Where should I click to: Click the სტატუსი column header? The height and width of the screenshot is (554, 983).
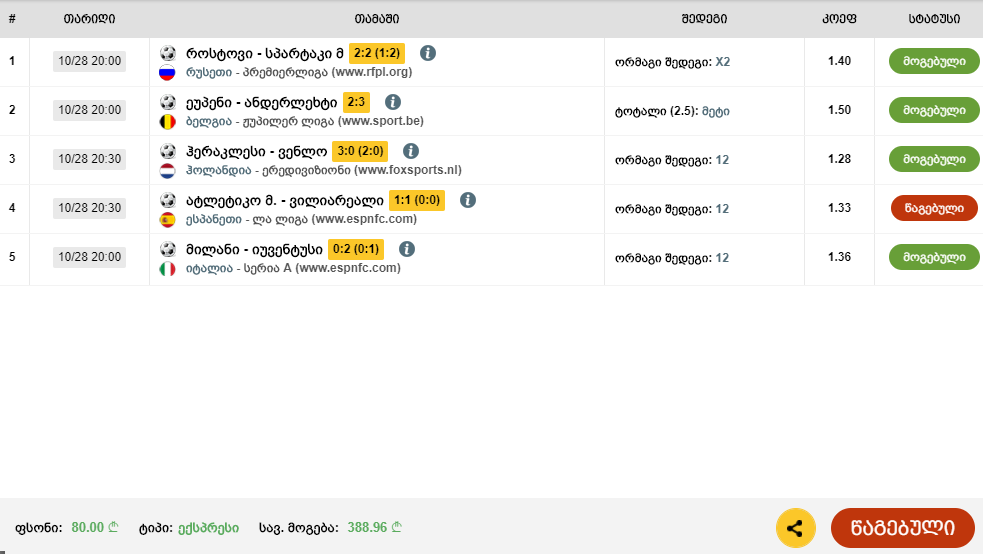point(934,19)
